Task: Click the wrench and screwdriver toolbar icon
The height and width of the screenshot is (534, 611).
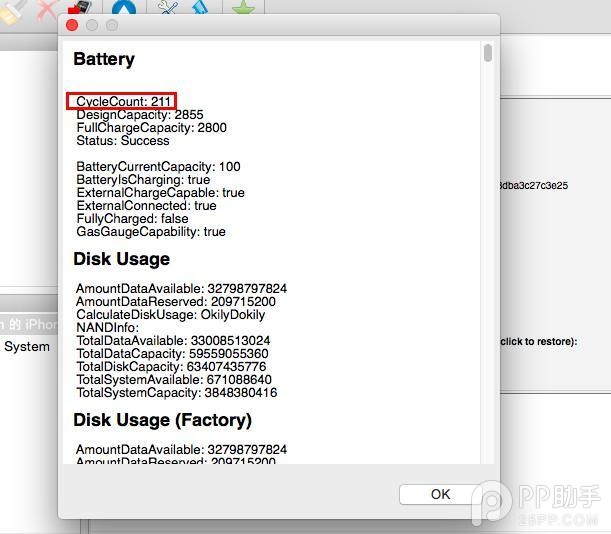Action: coord(168,7)
